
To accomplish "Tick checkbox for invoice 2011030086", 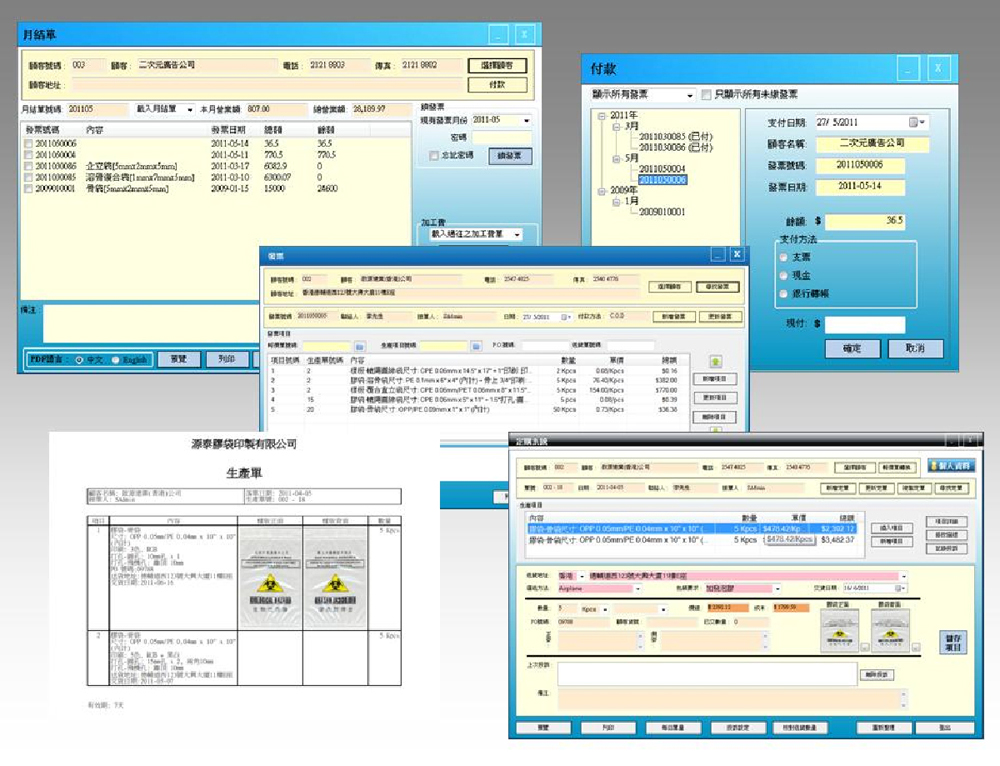I will (x=29, y=166).
